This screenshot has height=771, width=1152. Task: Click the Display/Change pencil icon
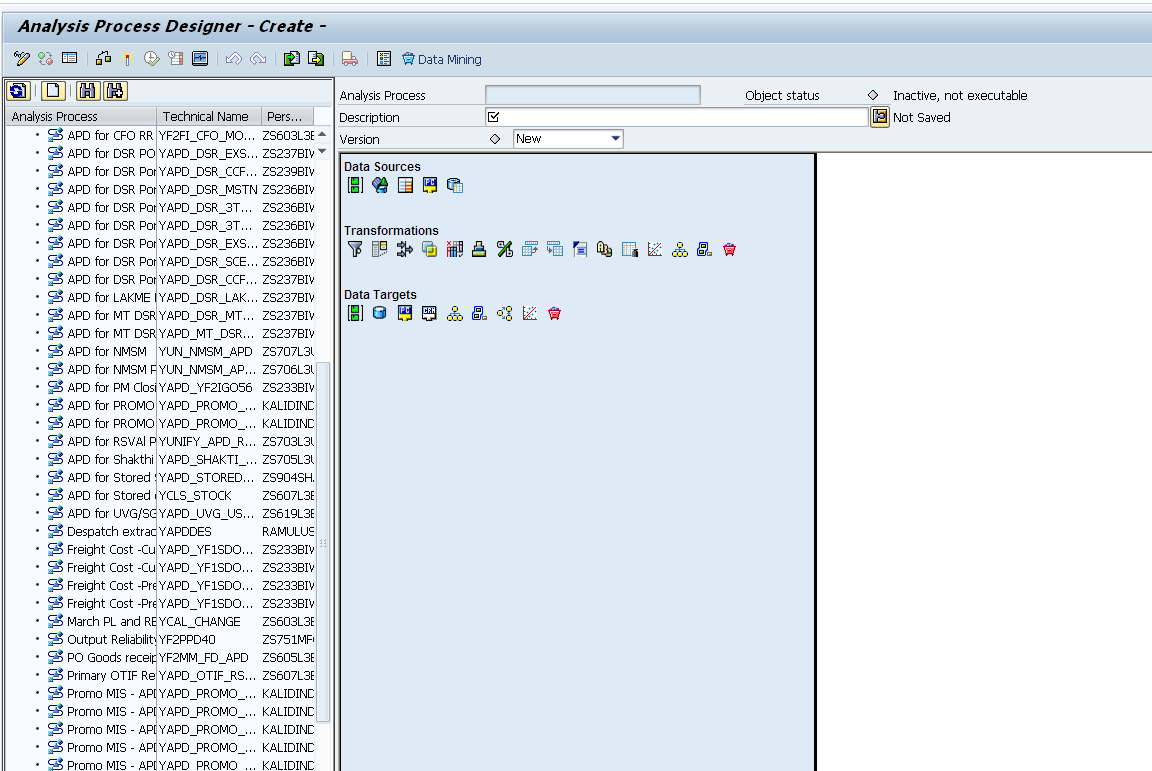click(21, 59)
